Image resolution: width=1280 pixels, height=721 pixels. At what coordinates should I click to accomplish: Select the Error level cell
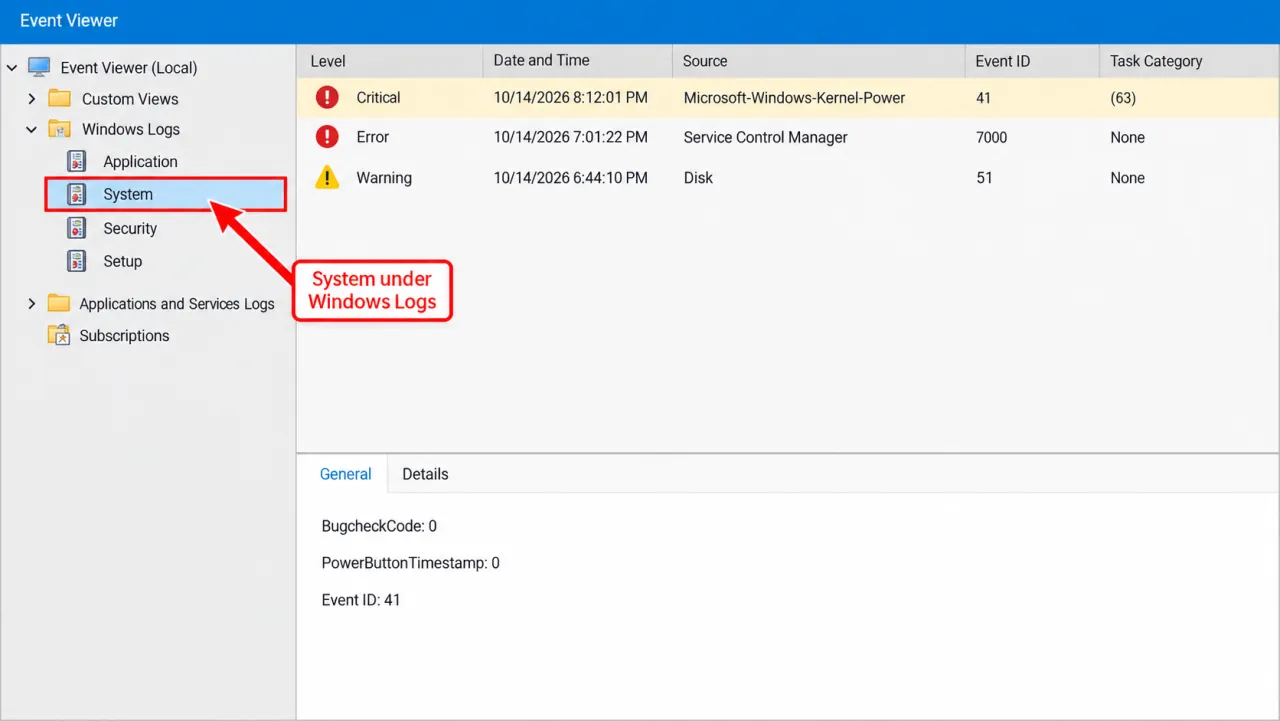point(373,137)
